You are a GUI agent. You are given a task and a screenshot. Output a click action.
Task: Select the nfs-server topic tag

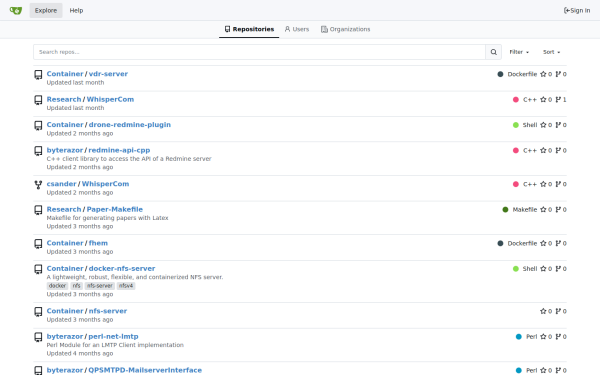(99, 286)
